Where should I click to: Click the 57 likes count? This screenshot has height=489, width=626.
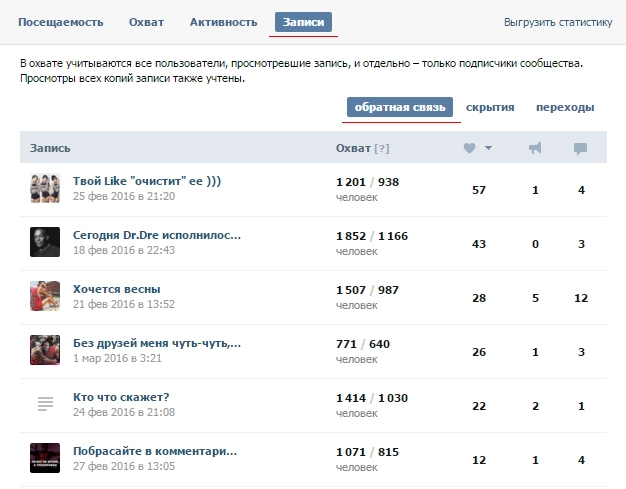pyautogui.click(x=479, y=190)
